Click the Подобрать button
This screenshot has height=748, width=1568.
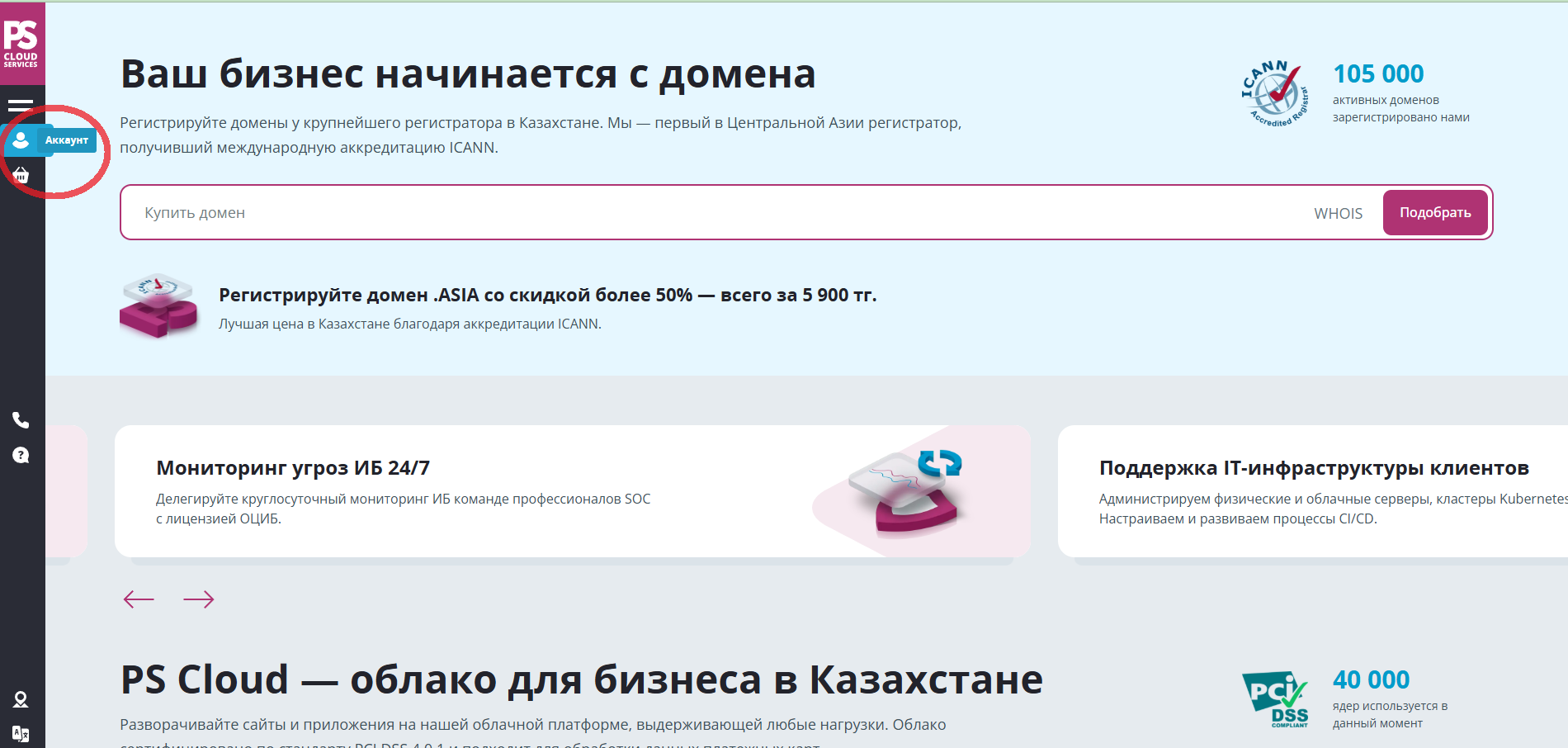1435,213
